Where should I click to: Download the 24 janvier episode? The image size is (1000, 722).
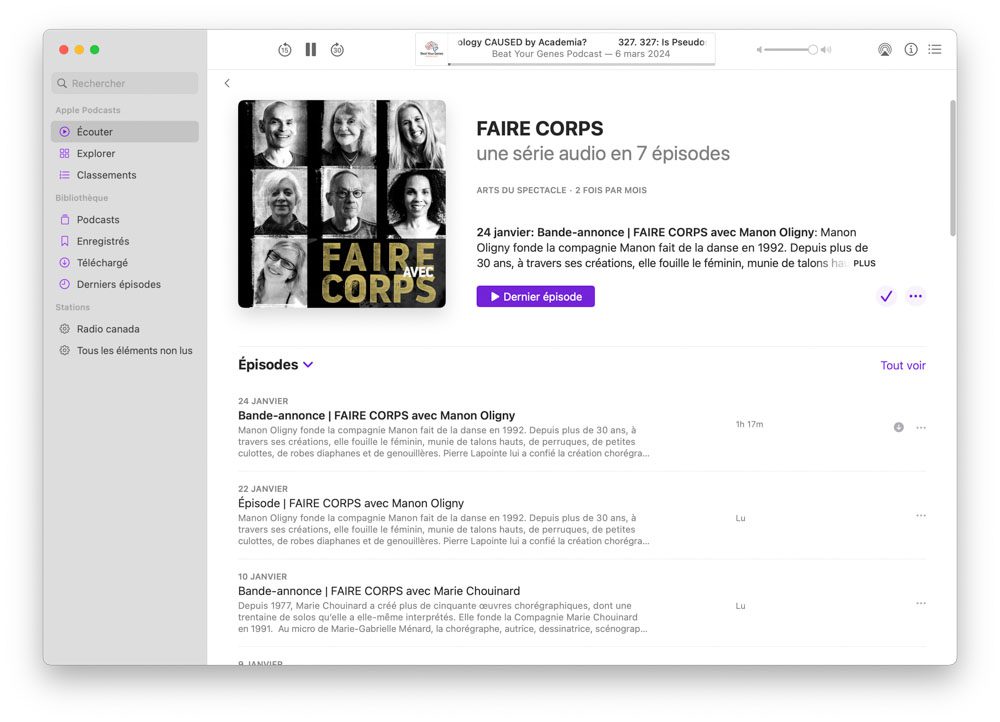pyautogui.click(x=899, y=427)
